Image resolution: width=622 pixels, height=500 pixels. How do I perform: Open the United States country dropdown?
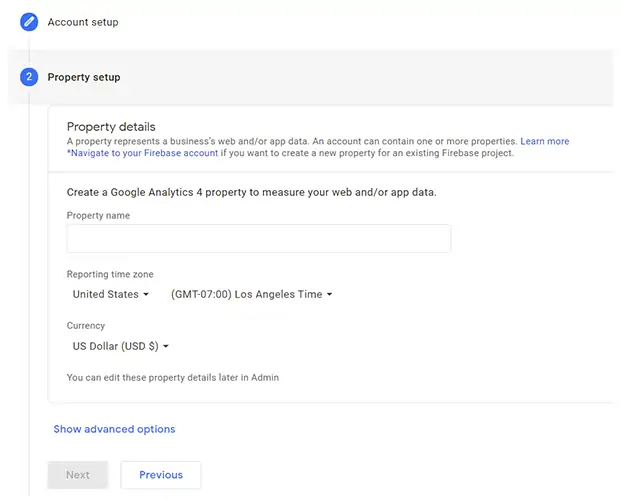[x=111, y=294]
